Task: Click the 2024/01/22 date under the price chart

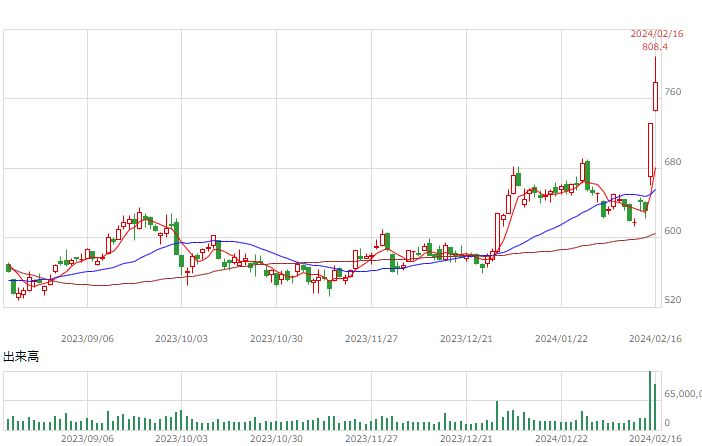Action: [561, 339]
